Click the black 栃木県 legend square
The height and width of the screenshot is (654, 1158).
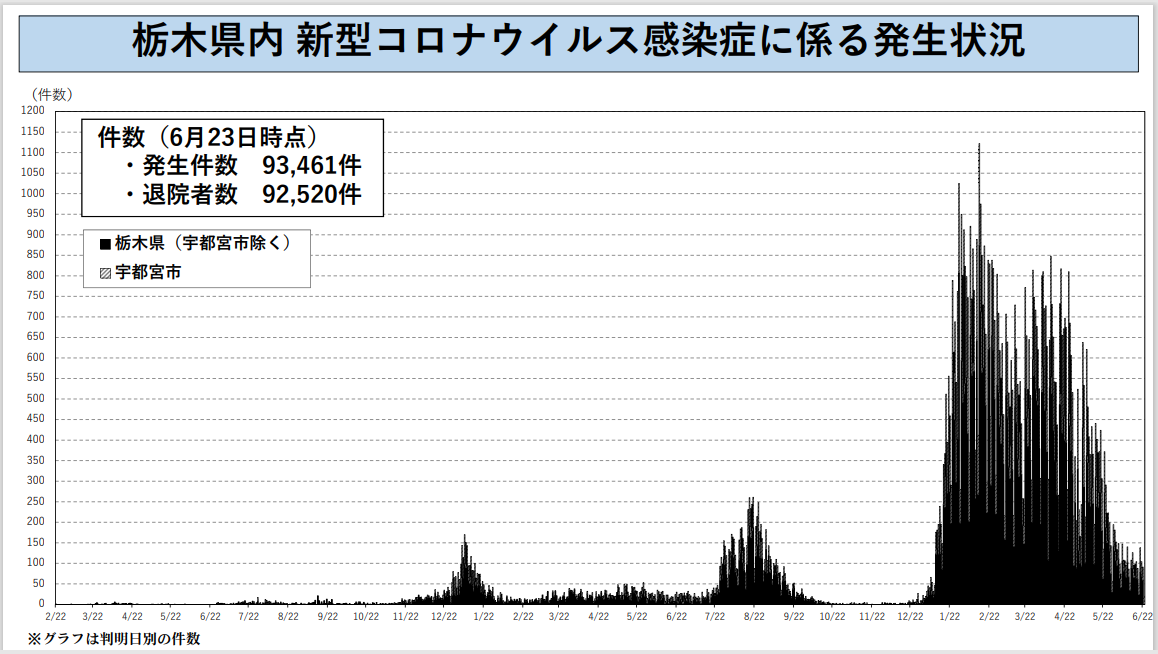point(105,243)
